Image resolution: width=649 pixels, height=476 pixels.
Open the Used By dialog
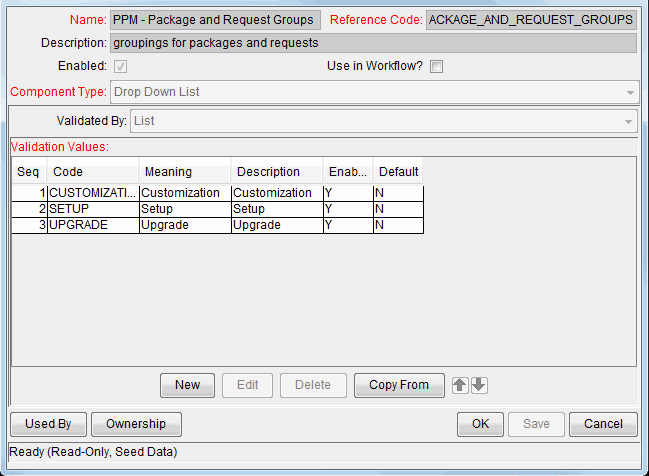point(48,424)
